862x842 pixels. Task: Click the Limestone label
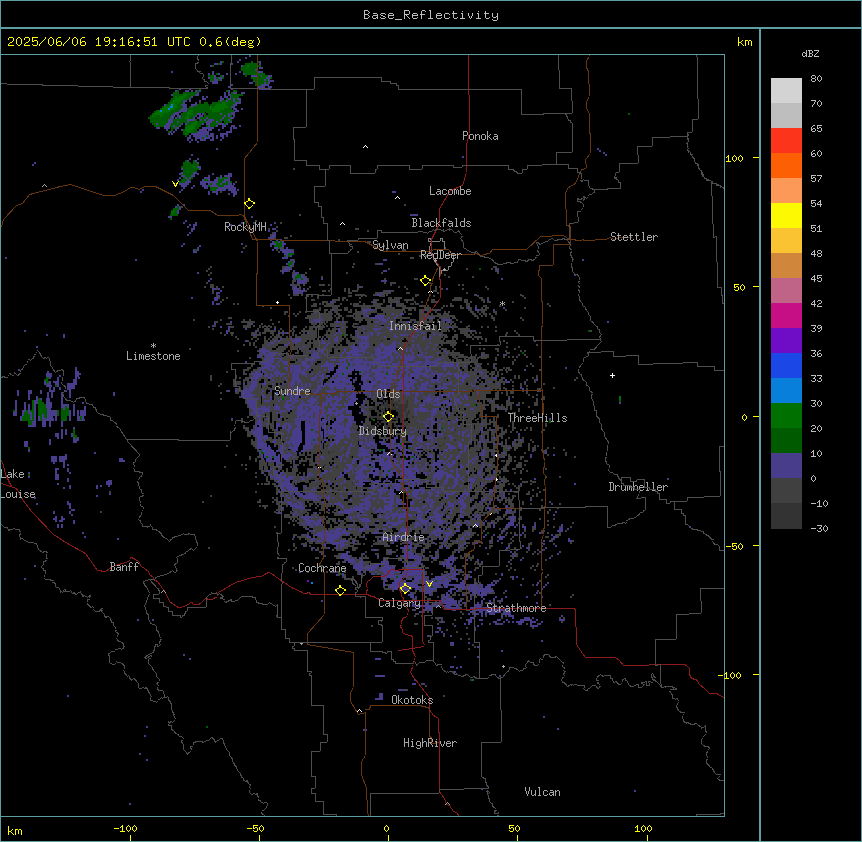[x=153, y=356]
